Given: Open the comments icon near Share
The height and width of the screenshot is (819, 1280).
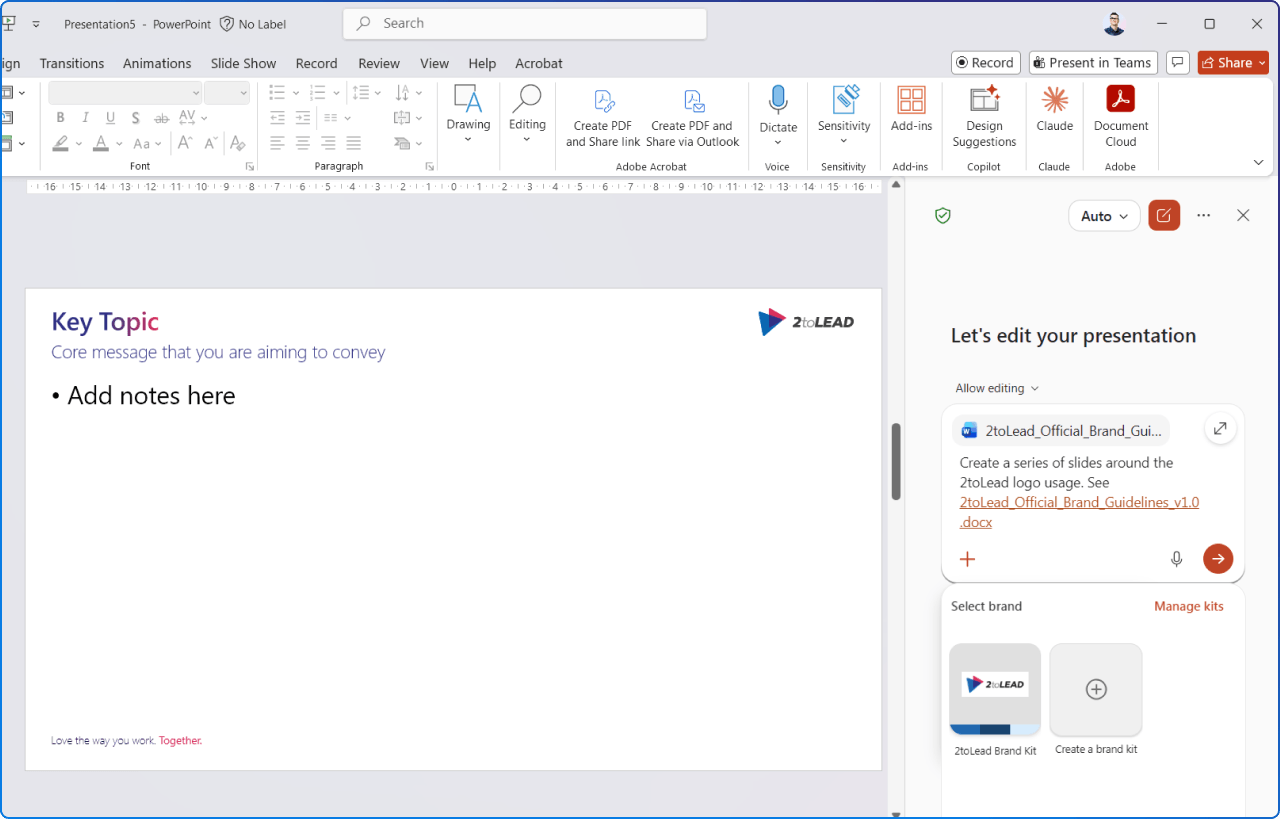Looking at the screenshot, I should pyautogui.click(x=1178, y=63).
